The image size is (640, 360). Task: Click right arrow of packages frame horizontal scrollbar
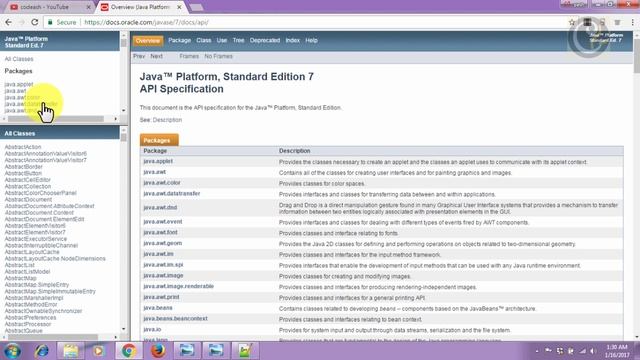116,119
